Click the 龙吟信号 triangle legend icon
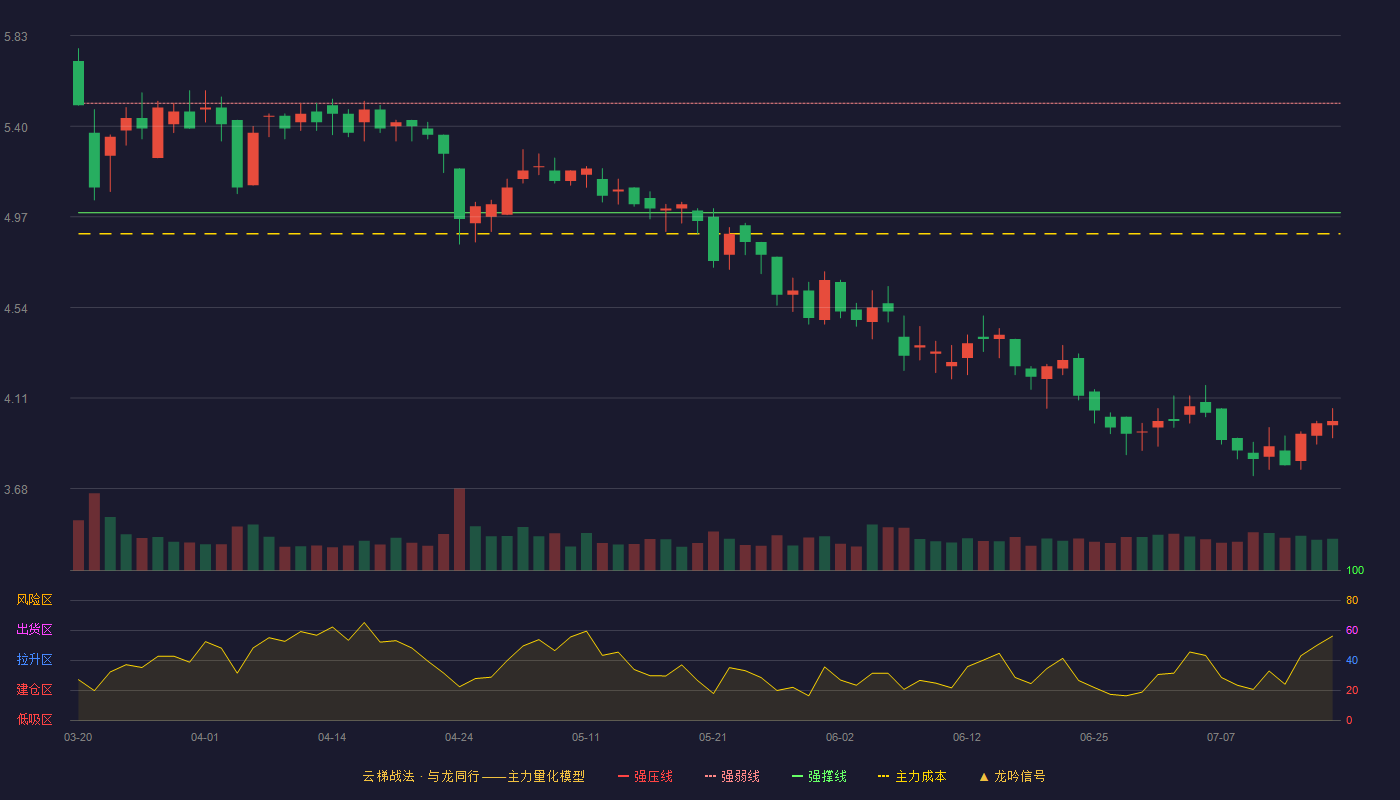Screen dimensions: 1400x800 pos(984,776)
